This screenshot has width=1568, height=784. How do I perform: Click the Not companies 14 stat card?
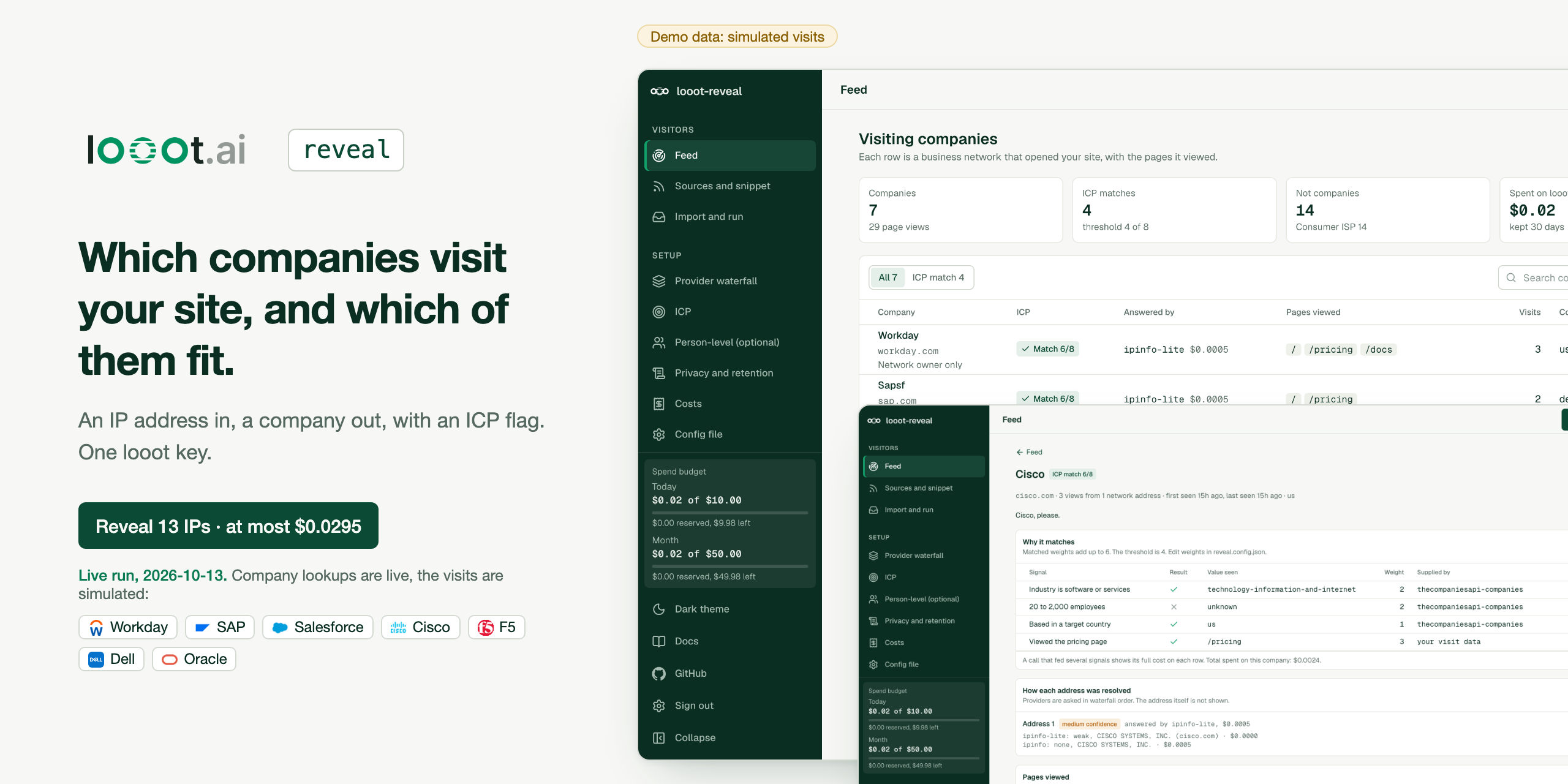pyautogui.click(x=1388, y=210)
